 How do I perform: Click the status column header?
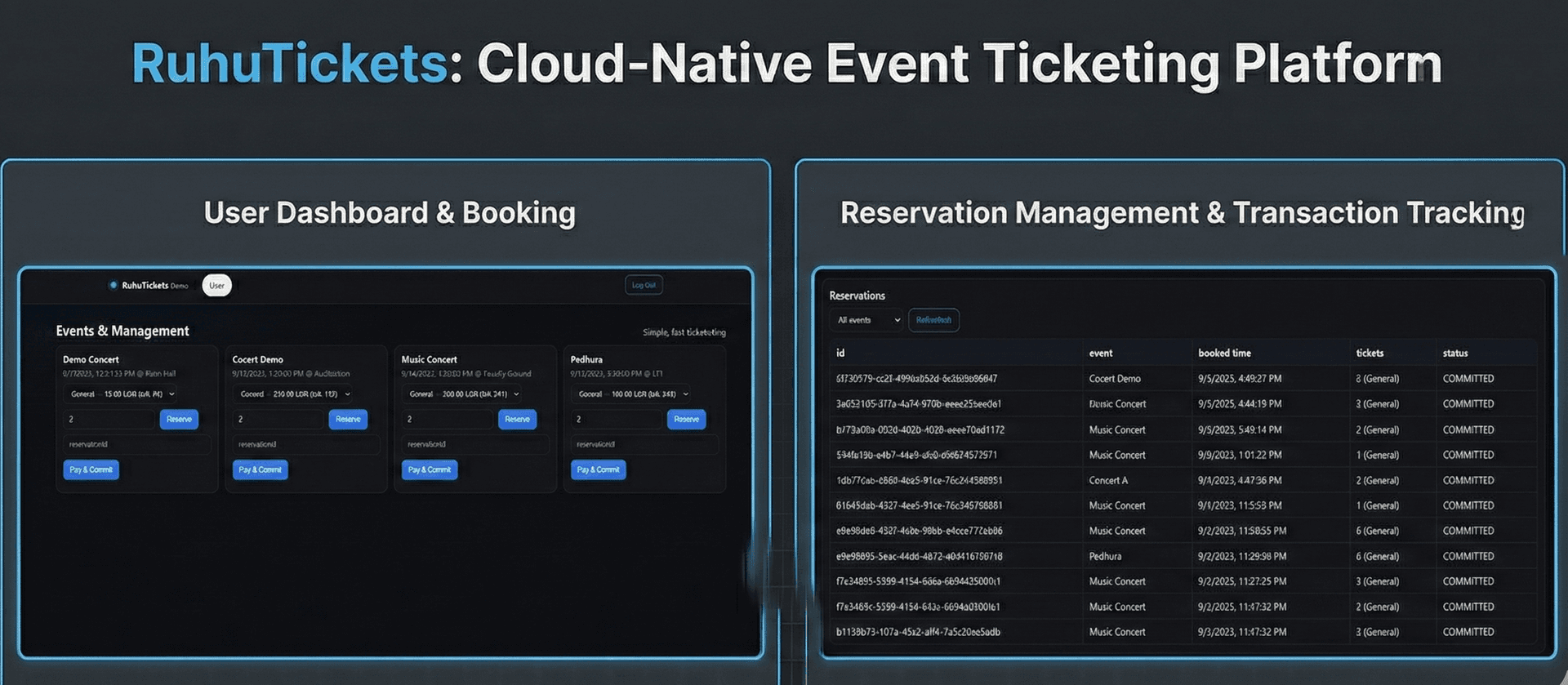pos(1455,353)
